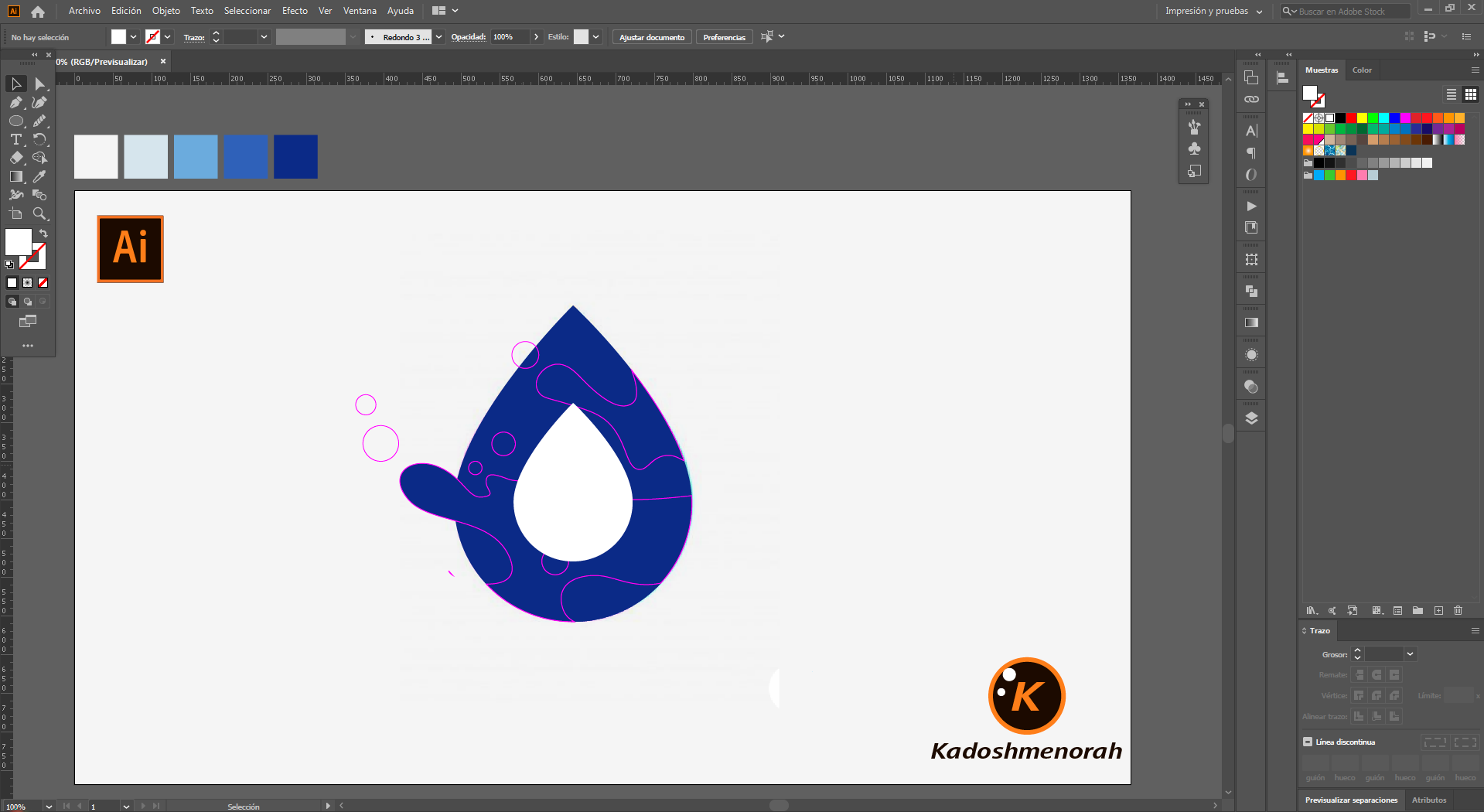Open swatch libraries menu icon
The image size is (1484, 812).
coord(1312,610)
